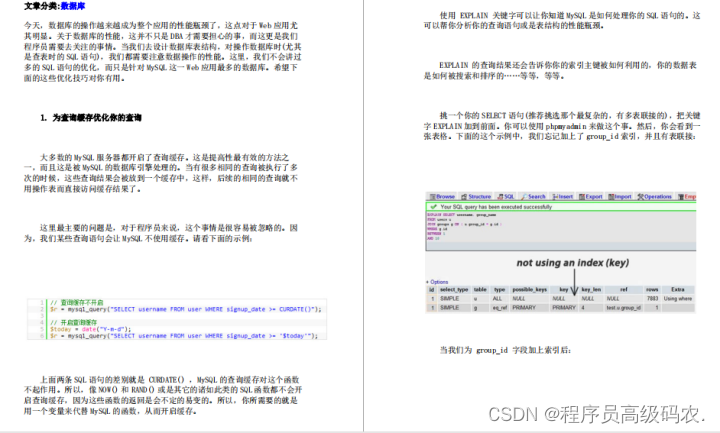
Task: Click the table column header
Action: pyautogui.click(x=480, y=290)
